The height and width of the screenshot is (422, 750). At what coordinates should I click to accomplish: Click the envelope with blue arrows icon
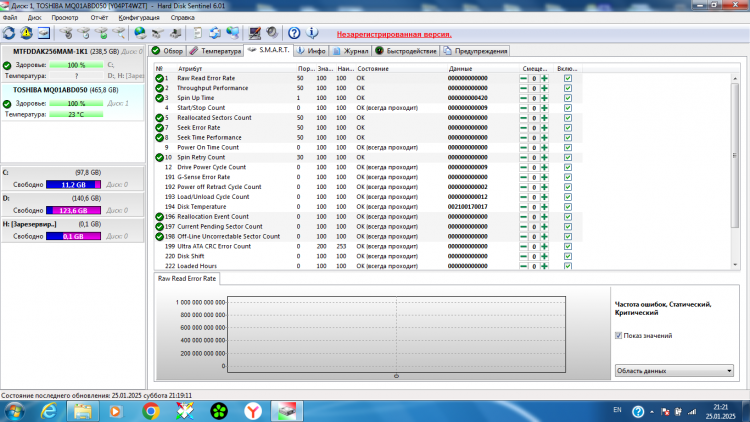215,33
